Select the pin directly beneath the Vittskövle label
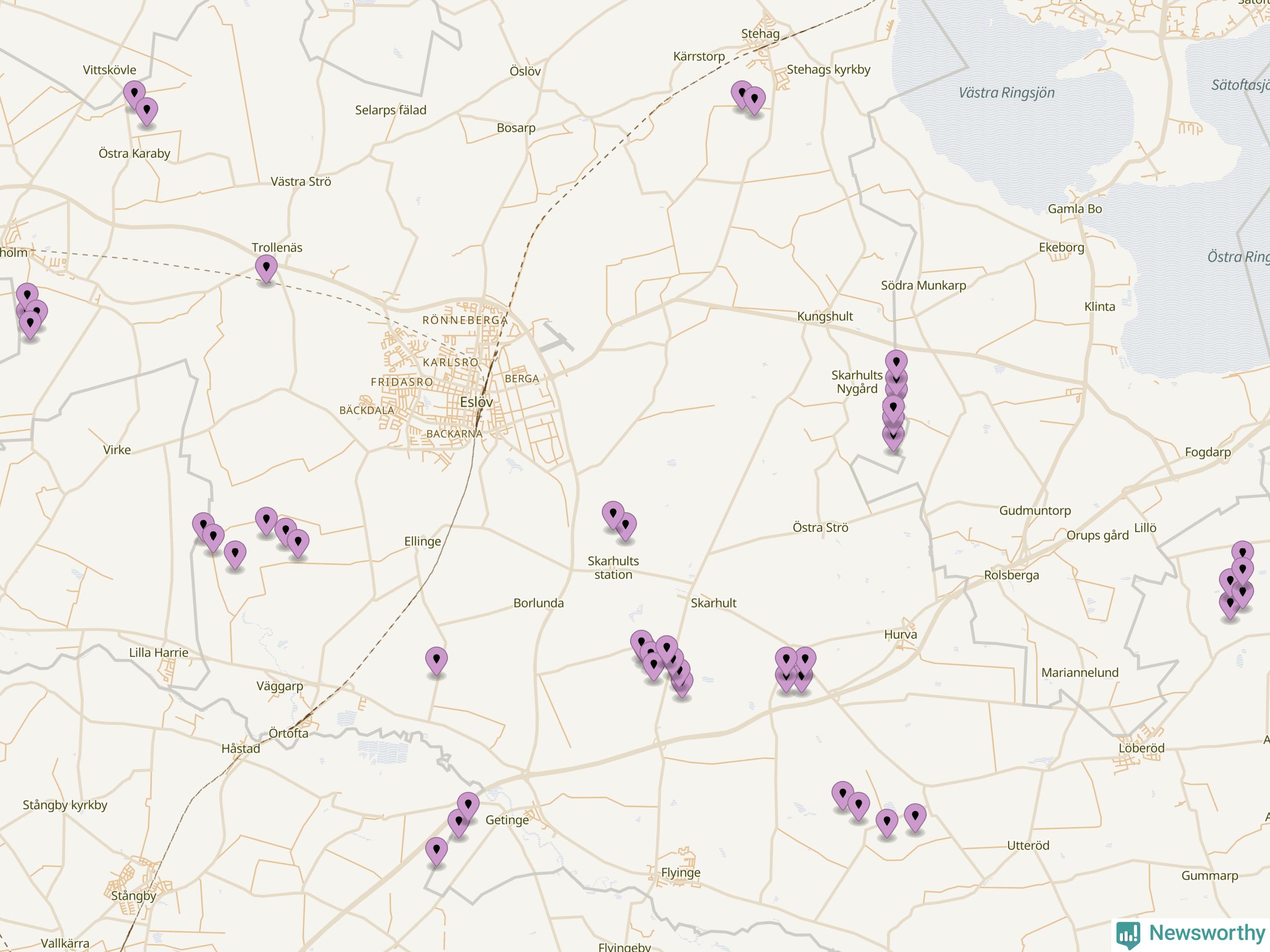The width and height of the screenshot is (1270, 952). tap(134, 94)
